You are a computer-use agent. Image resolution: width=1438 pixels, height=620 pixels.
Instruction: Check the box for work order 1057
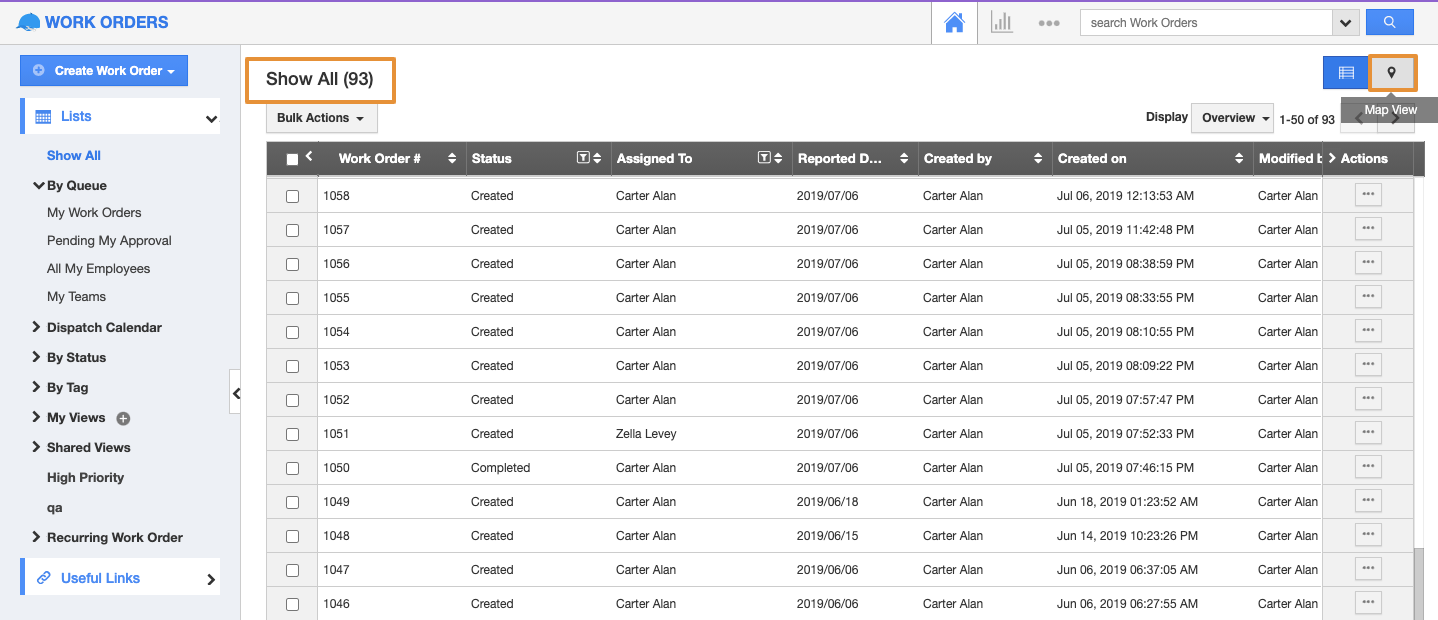tap(293, 230)
